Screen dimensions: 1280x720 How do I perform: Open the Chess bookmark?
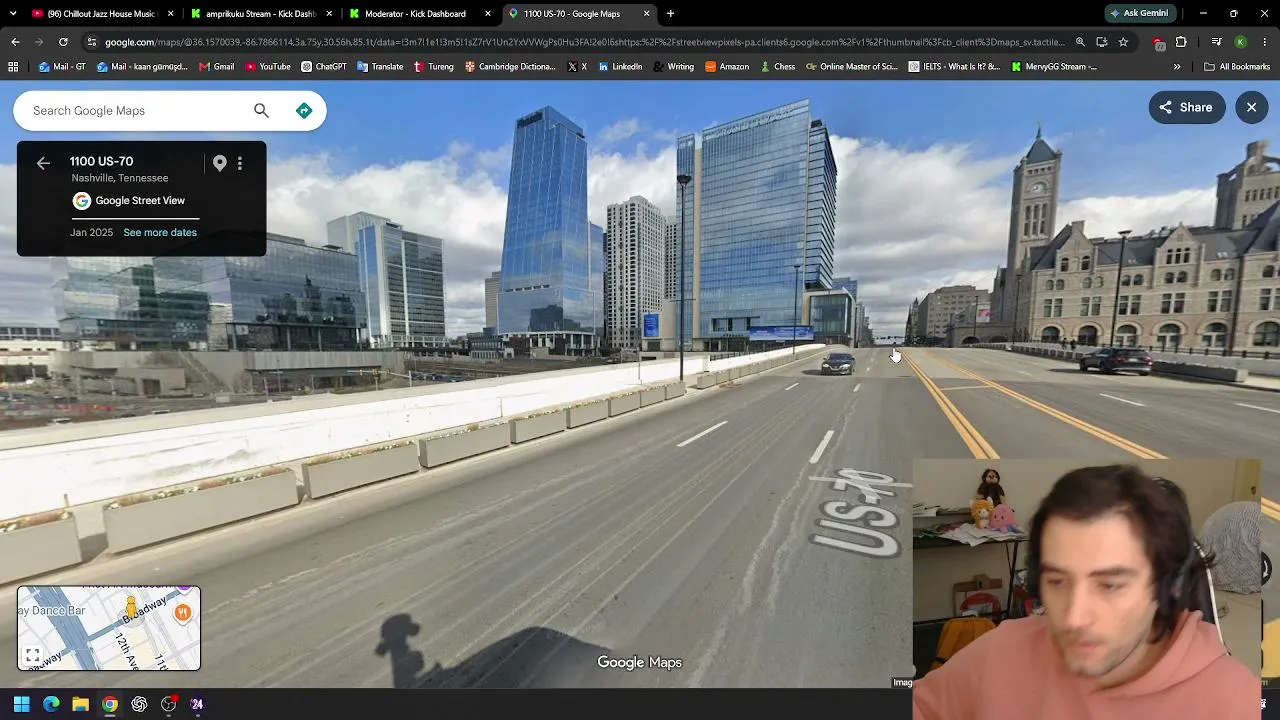point(777,67)
